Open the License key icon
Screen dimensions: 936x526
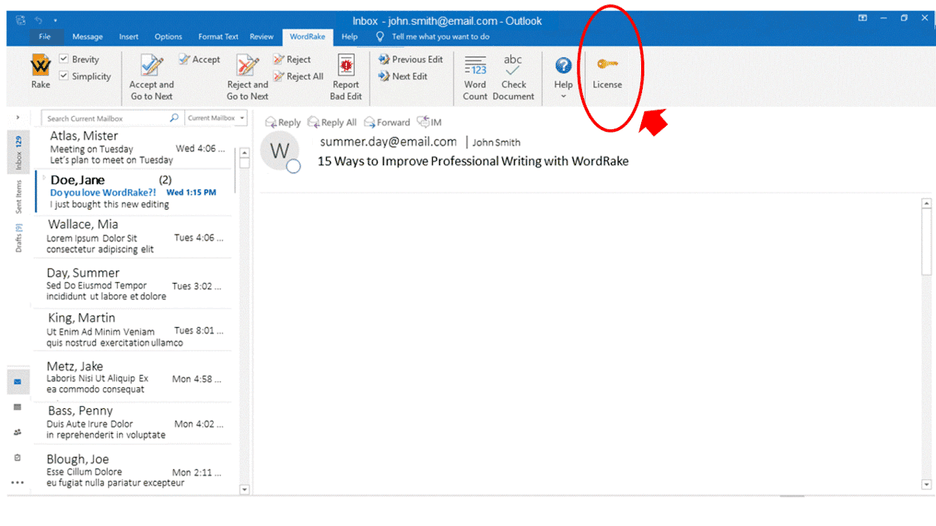click(607, 66)
